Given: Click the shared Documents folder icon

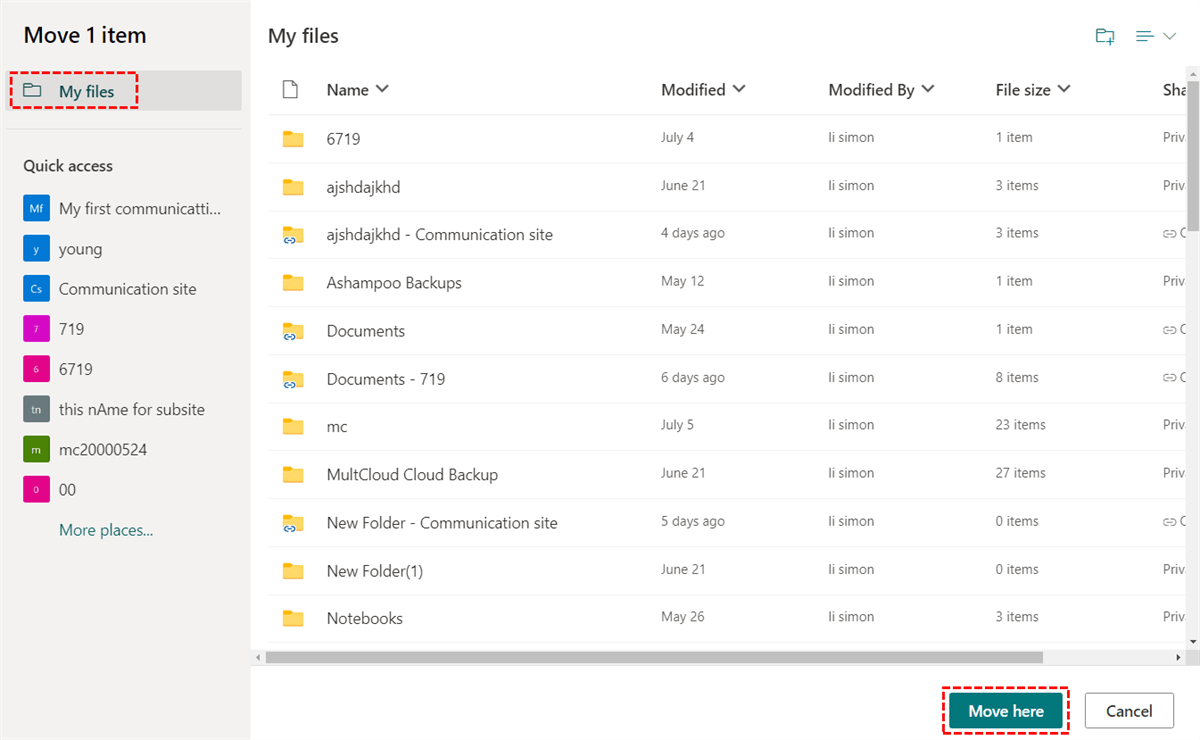Looking at the screenshot, I should point(293,331).
